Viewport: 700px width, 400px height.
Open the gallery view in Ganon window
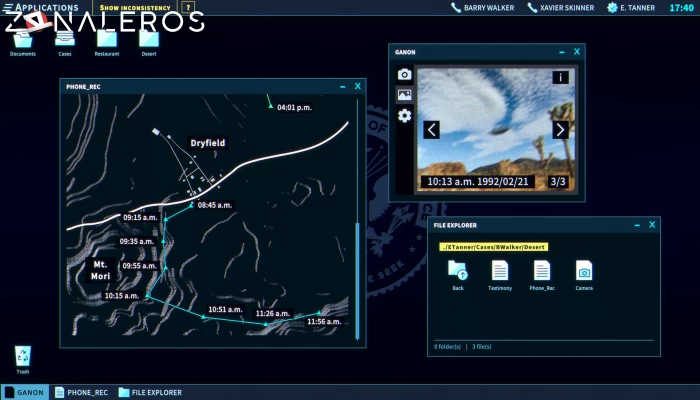click(x=404, y=95)
